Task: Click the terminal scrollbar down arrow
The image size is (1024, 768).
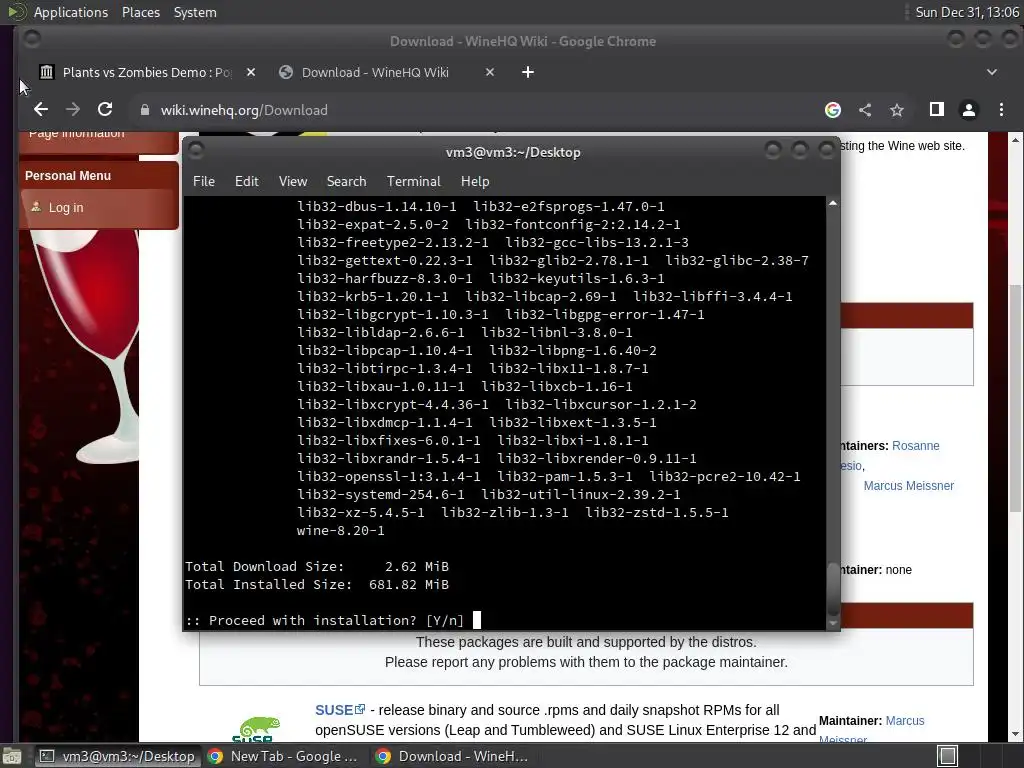Action: tap(833, 623)
